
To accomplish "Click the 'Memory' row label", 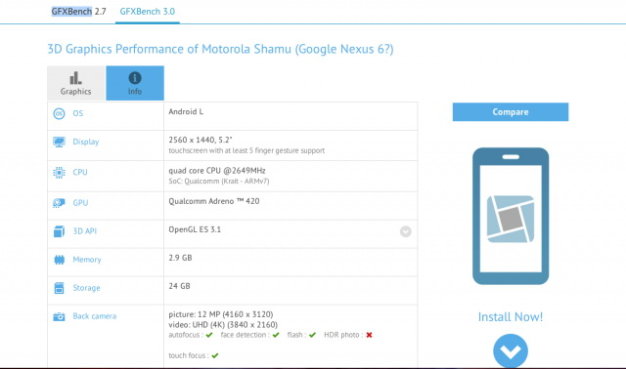I will [x=87, y=260].
